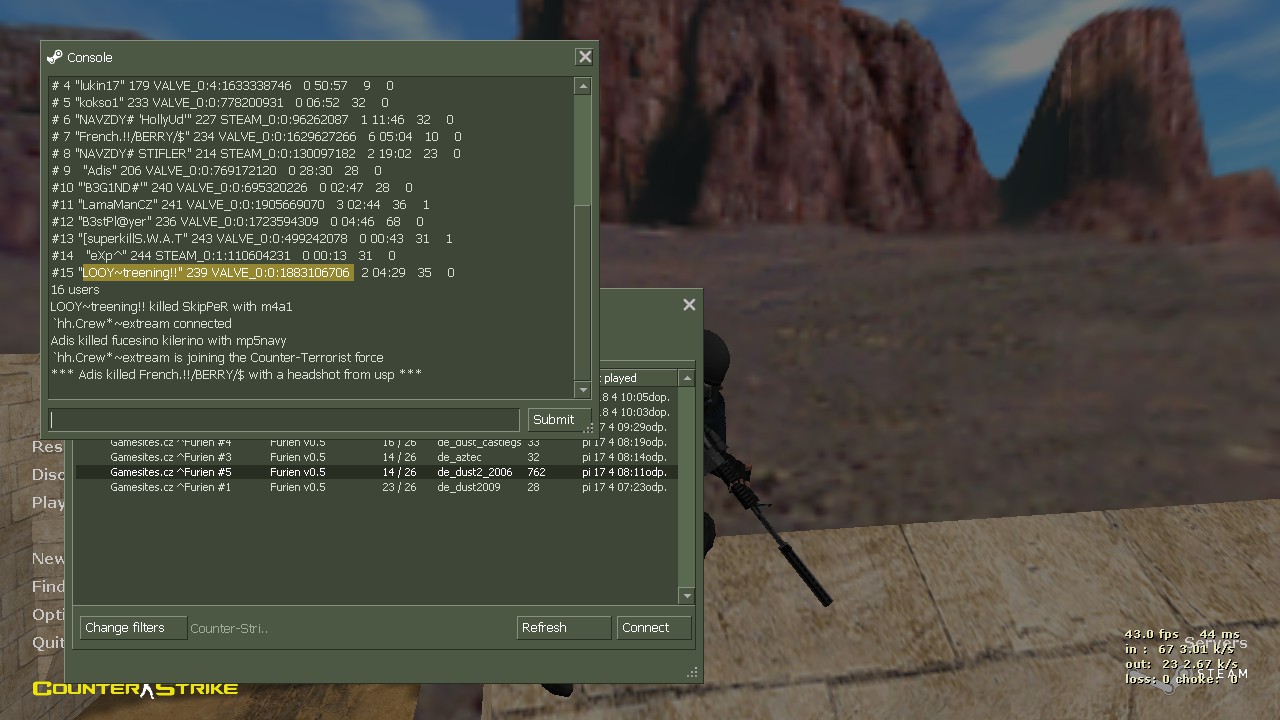Click server list scroll-down arrow

pyautogui.click(x=686, y=596)
